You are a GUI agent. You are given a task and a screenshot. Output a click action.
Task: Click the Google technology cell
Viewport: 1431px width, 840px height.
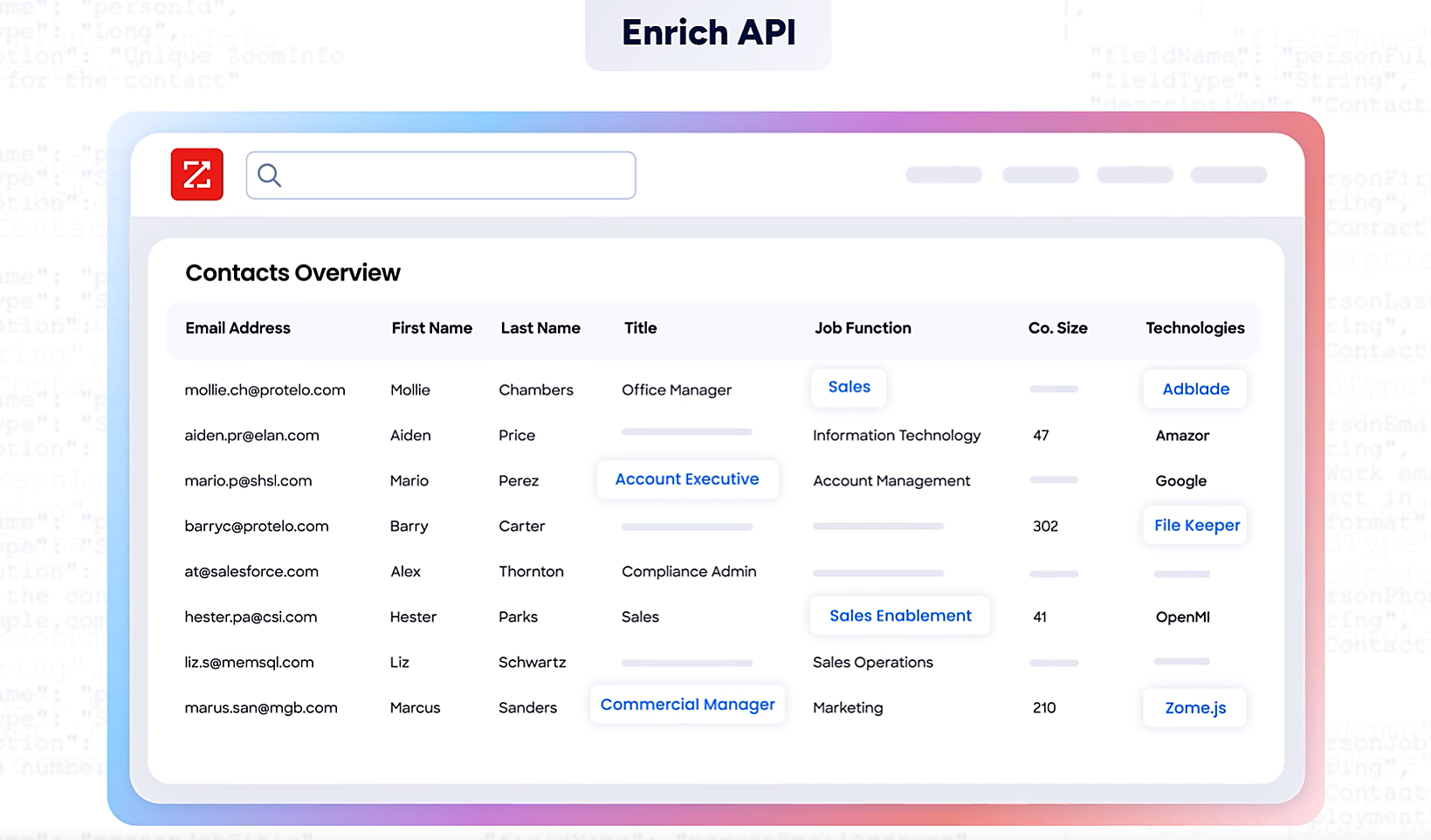(x=1180, y=481)
